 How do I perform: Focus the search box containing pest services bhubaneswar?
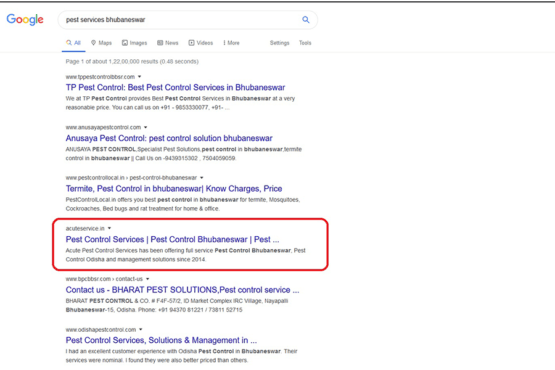(x=188, y=20)
